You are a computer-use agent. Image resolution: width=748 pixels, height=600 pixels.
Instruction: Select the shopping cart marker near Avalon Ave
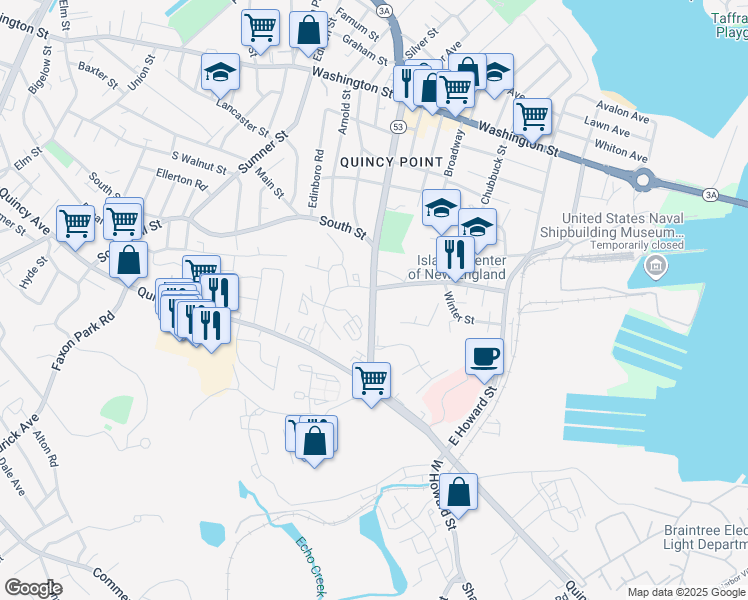click(x=532, y=117)
